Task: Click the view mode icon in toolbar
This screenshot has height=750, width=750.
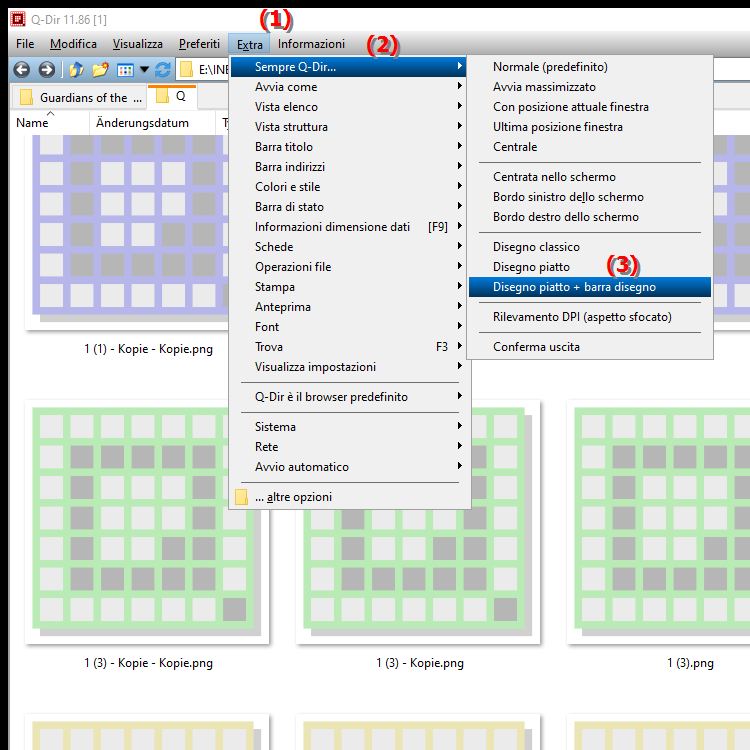Action: [125, 69]
